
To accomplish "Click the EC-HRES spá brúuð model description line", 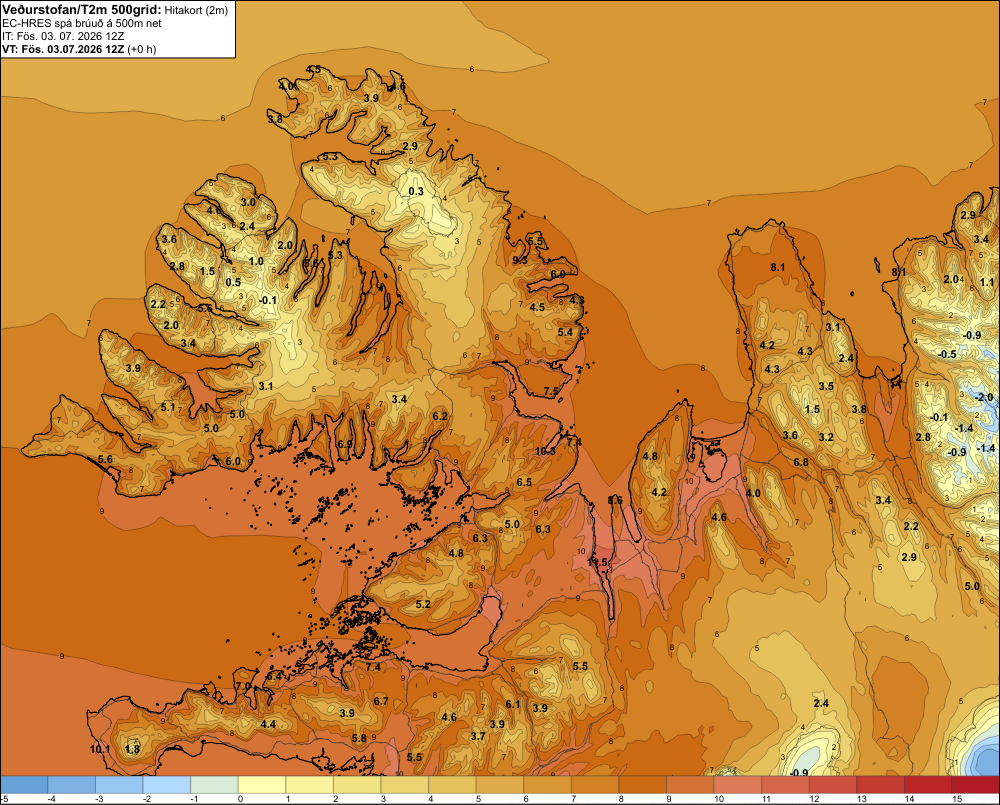I will pos(82,23).
